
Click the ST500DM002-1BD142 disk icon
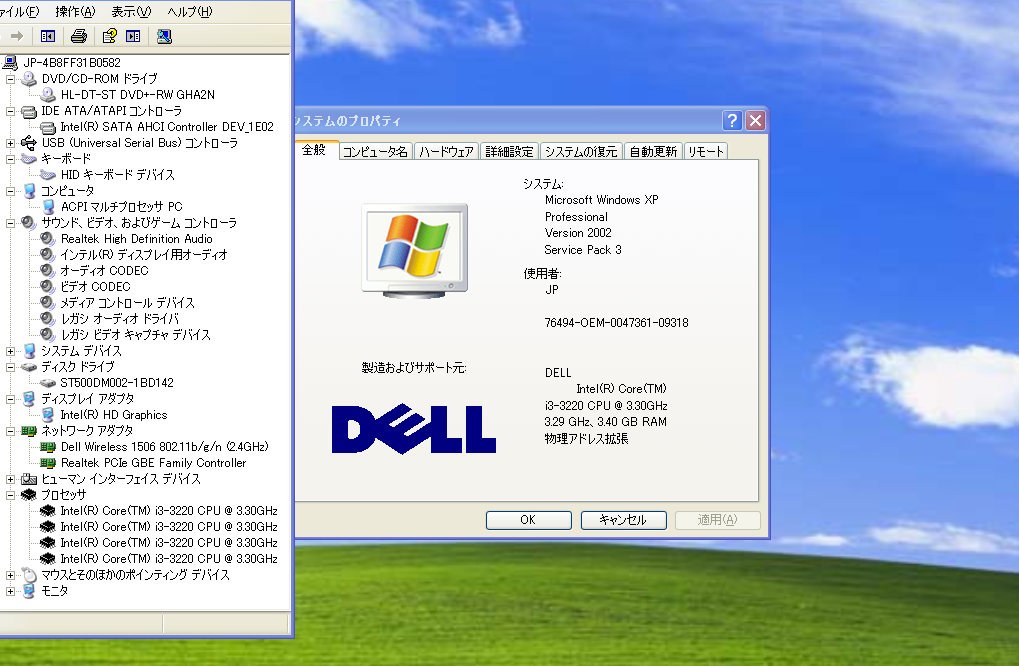click(47, 383)
